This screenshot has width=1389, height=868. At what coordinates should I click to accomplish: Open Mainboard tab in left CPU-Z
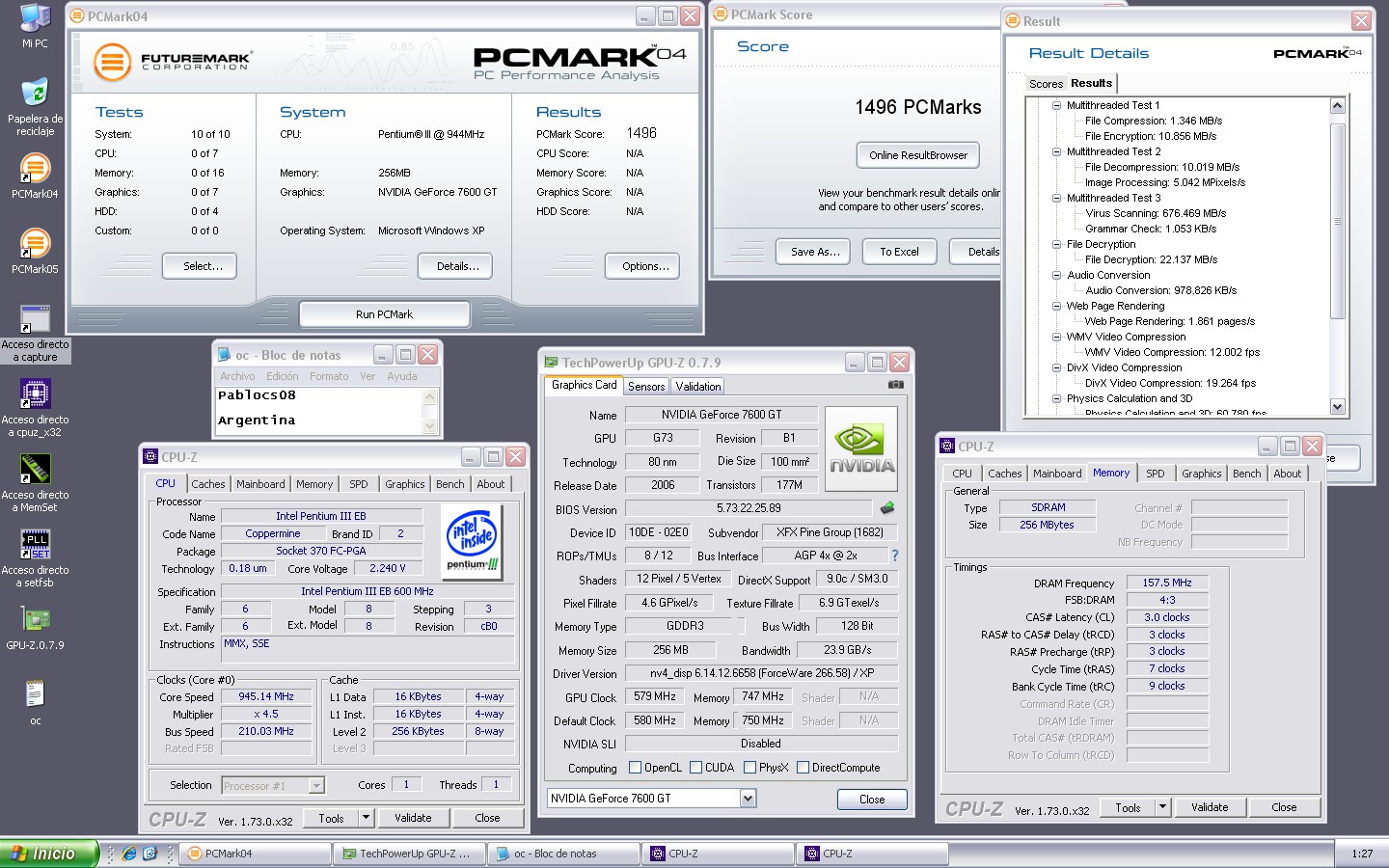pyautogui.click(x=260, y=484)
